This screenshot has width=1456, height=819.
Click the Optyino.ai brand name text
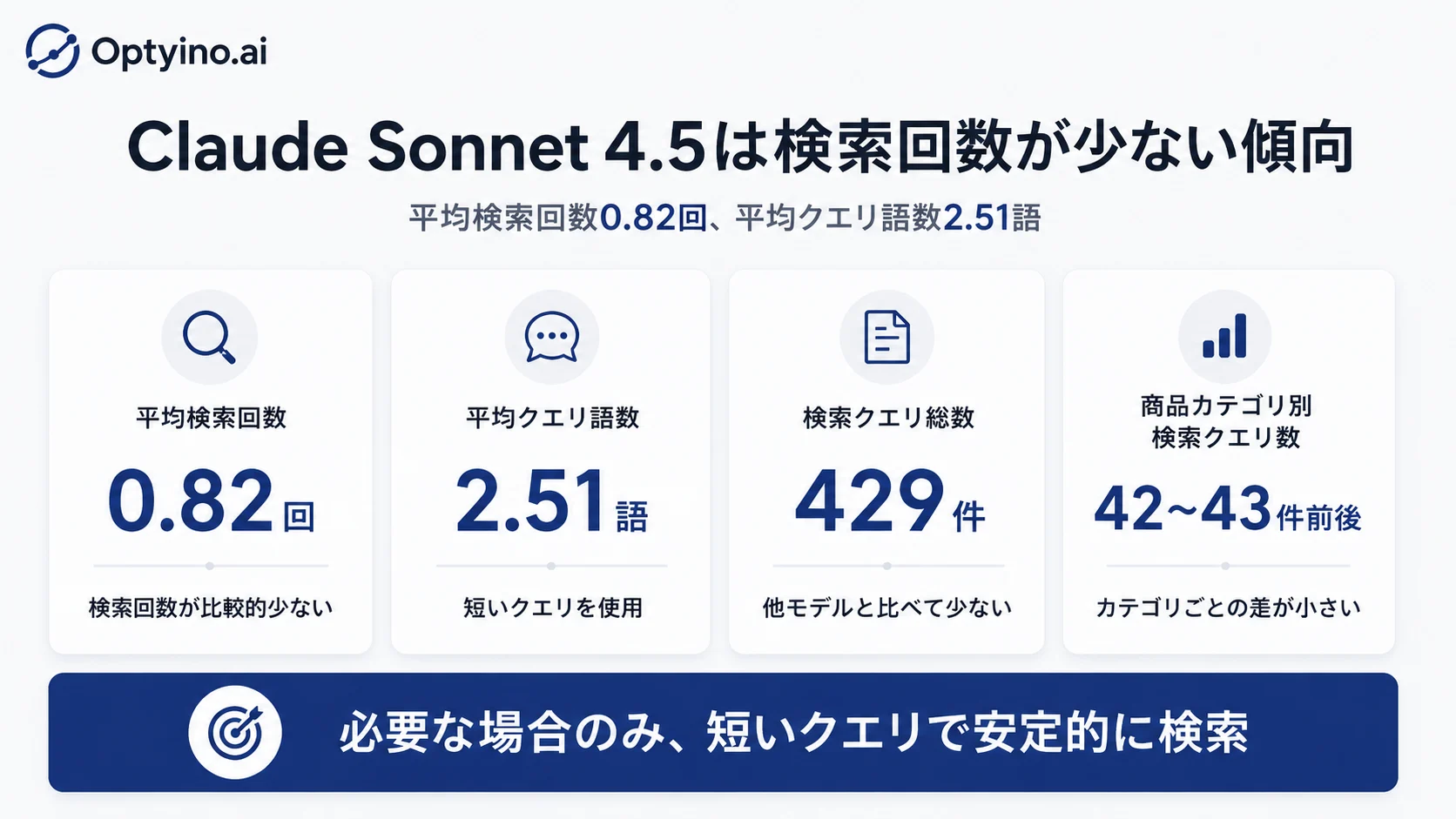pyautogui.click(x=179, y=52)
